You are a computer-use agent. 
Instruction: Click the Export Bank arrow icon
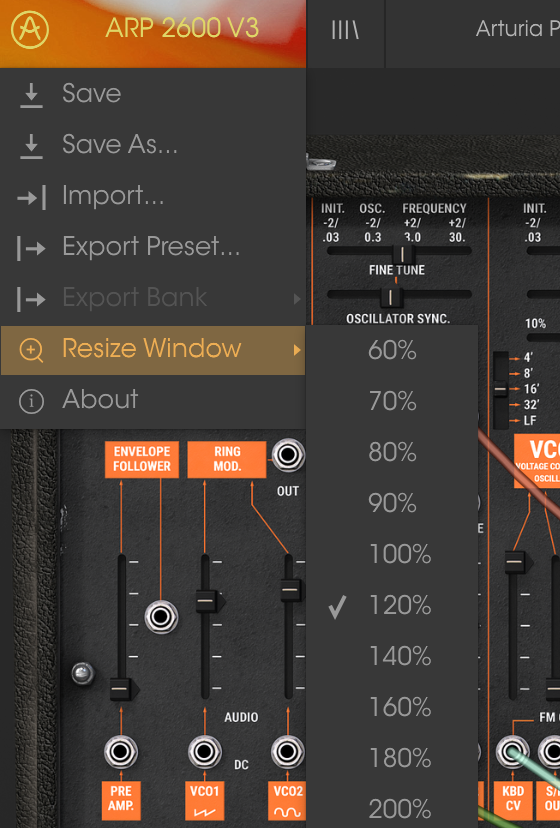(x=31, y=299)
